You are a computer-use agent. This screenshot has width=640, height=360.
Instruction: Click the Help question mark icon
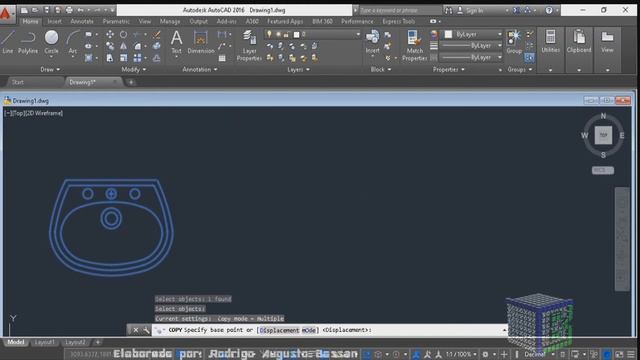(549, 10)
